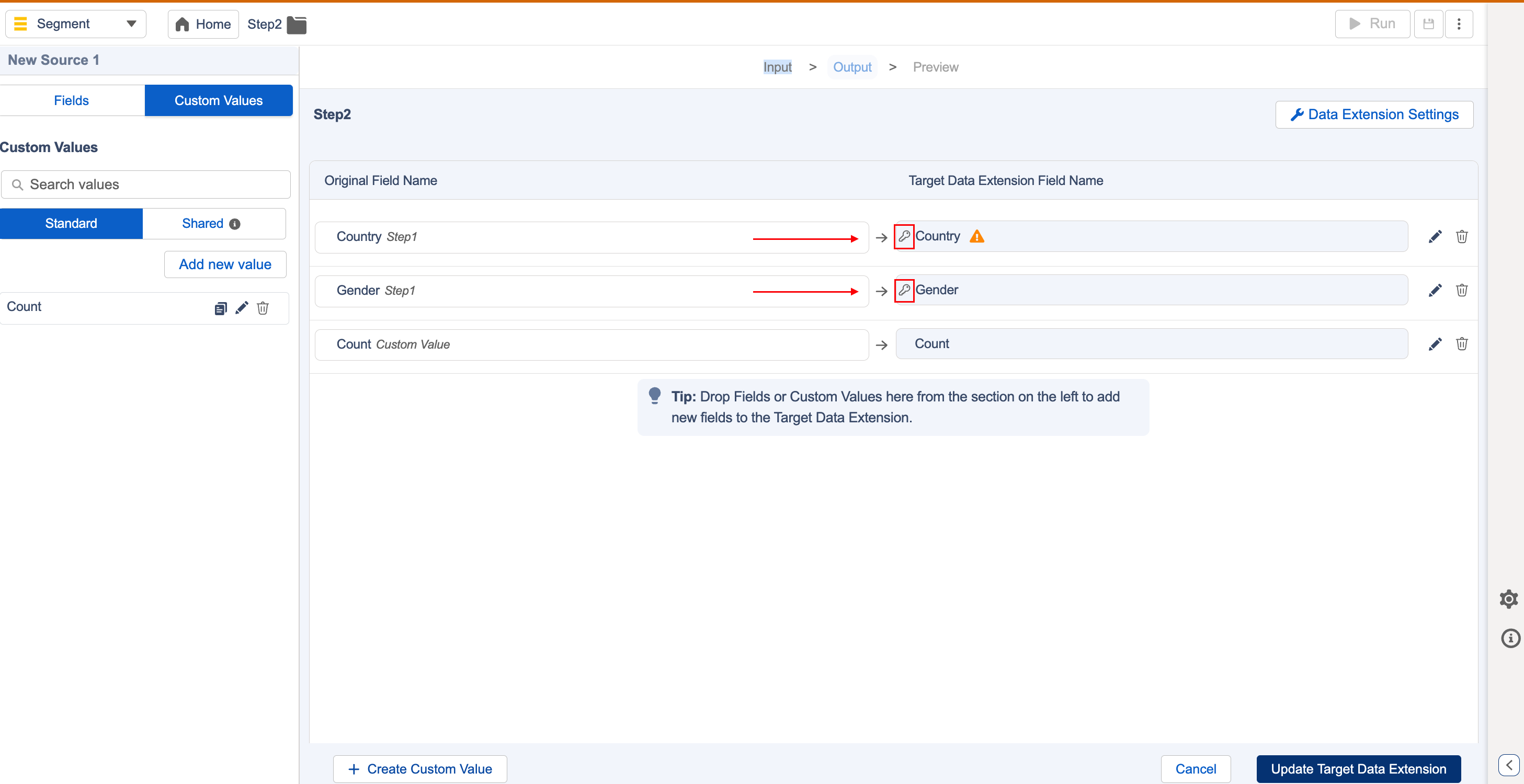Screen dimensions: 1524x784
Task: Switch to the Custom Values tab
Action: click(218, 100)
